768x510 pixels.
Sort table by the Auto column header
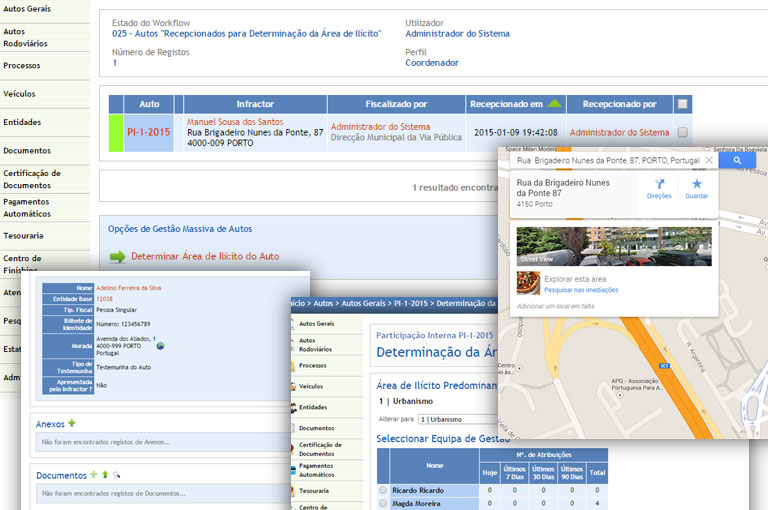(149, 104)
